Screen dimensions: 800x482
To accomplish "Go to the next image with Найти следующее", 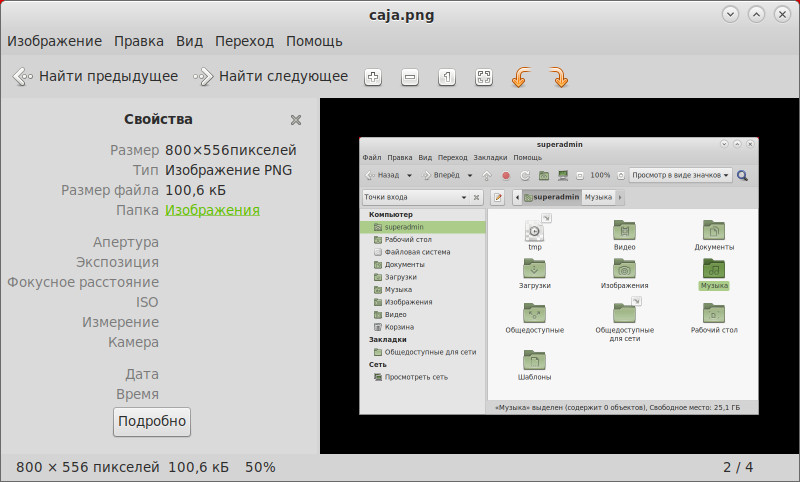I will 270,77.
